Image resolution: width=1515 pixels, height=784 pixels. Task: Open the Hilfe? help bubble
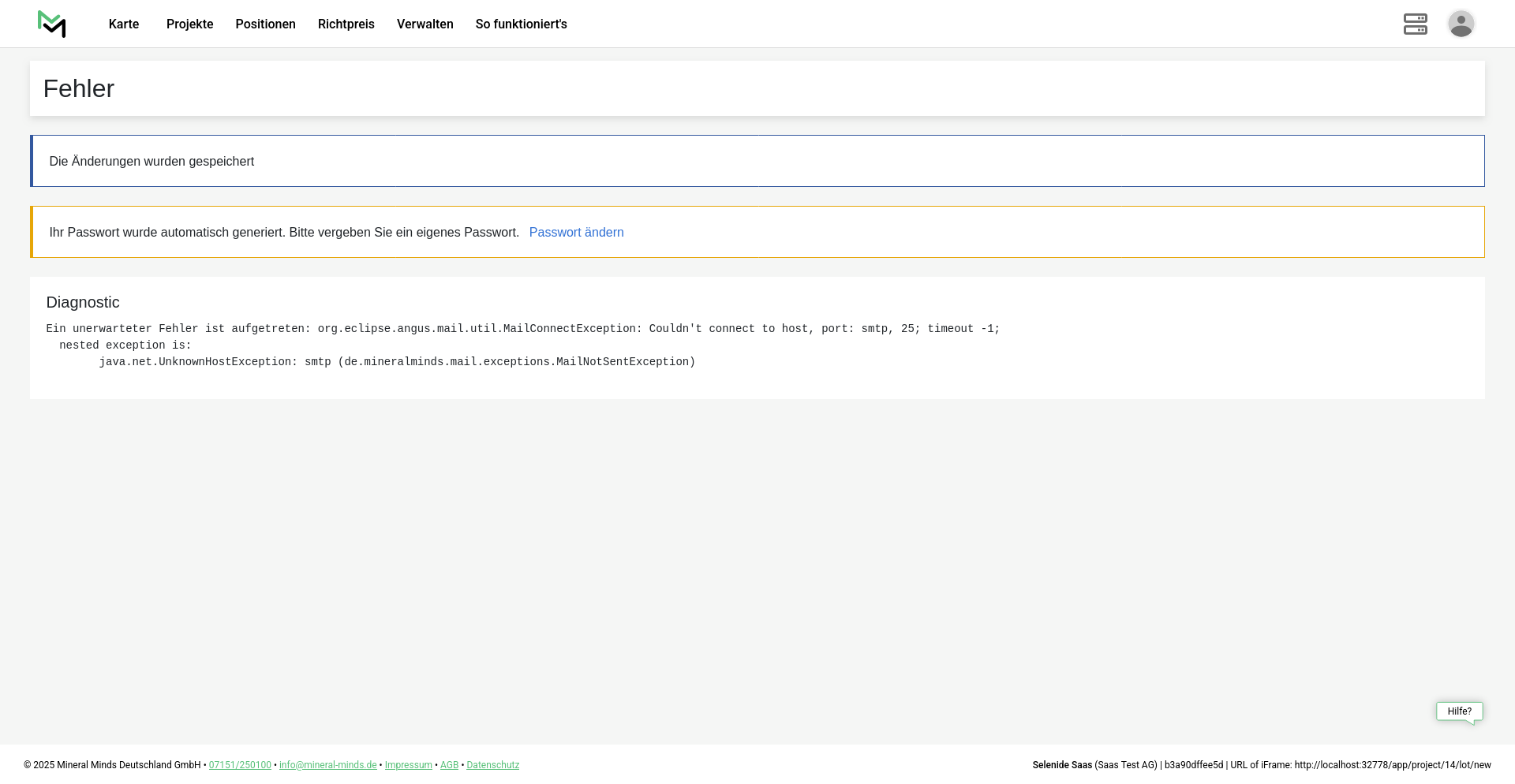[1459, 711]
